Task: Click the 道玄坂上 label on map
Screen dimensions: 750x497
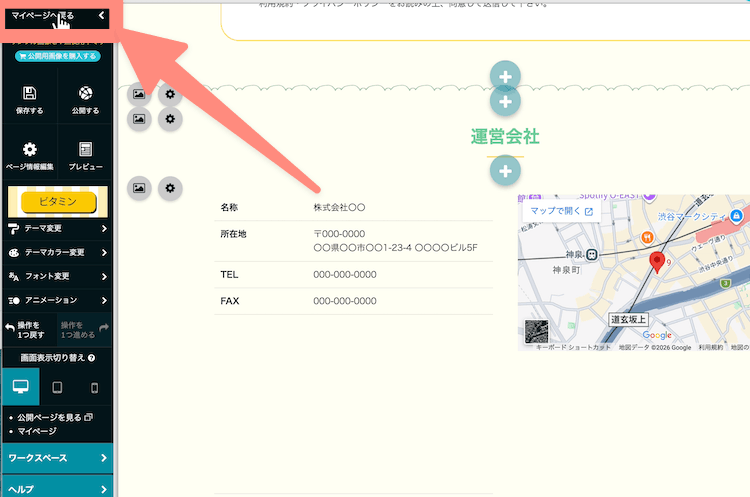Action: [x=629, y=320]
